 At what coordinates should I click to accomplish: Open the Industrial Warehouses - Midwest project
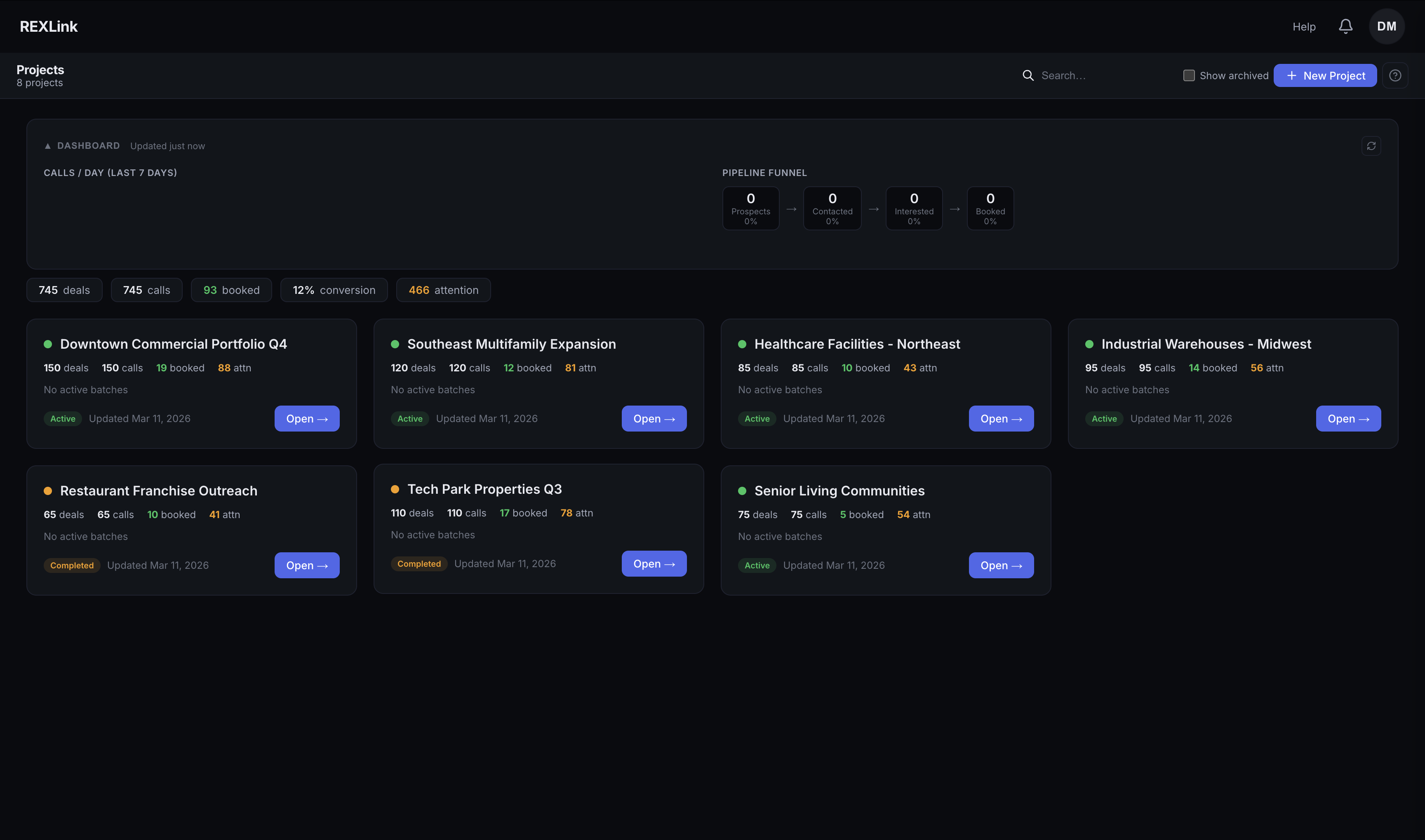tap(1349, 418)
